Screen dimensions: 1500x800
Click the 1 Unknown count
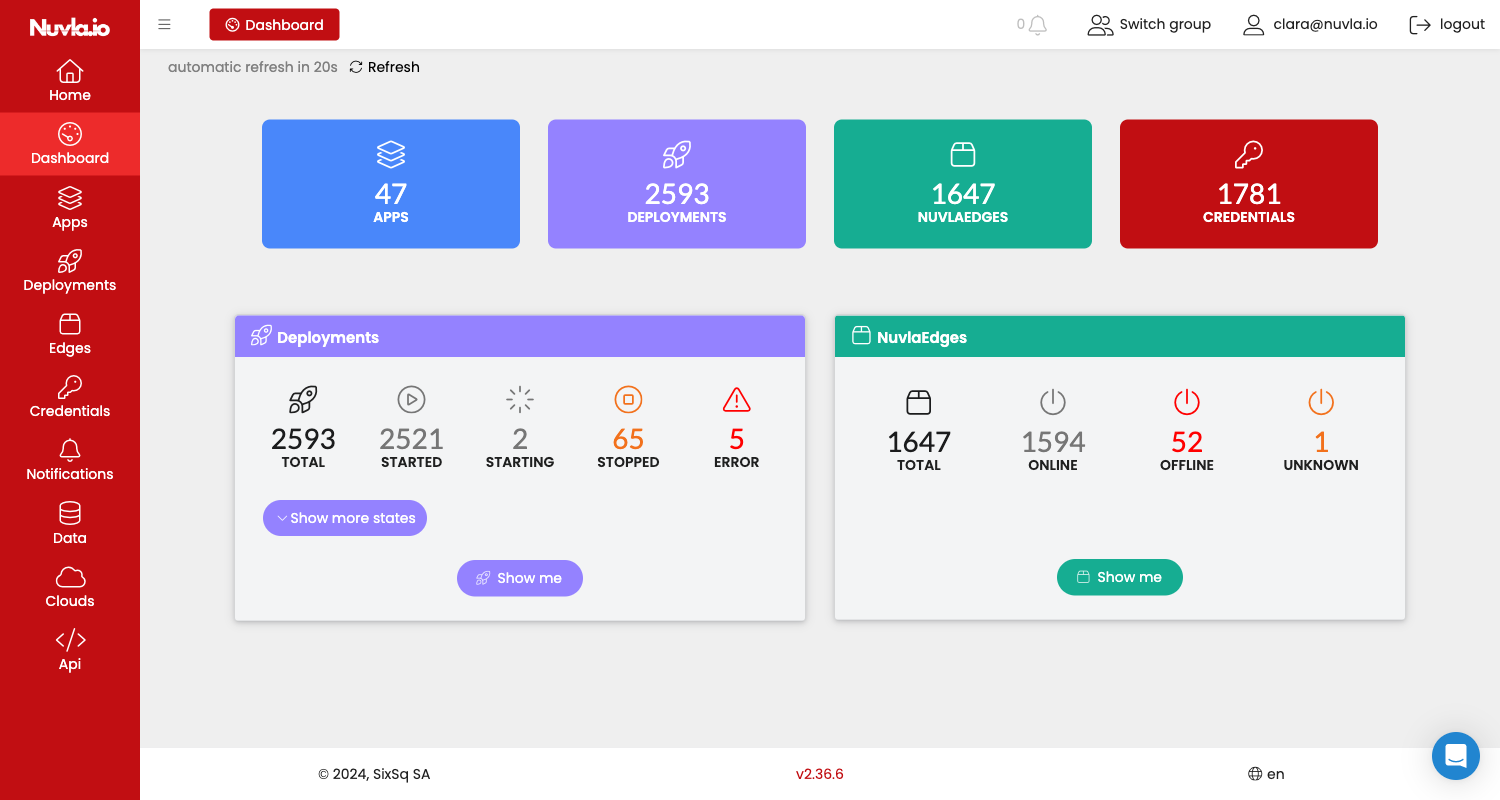1321,442
